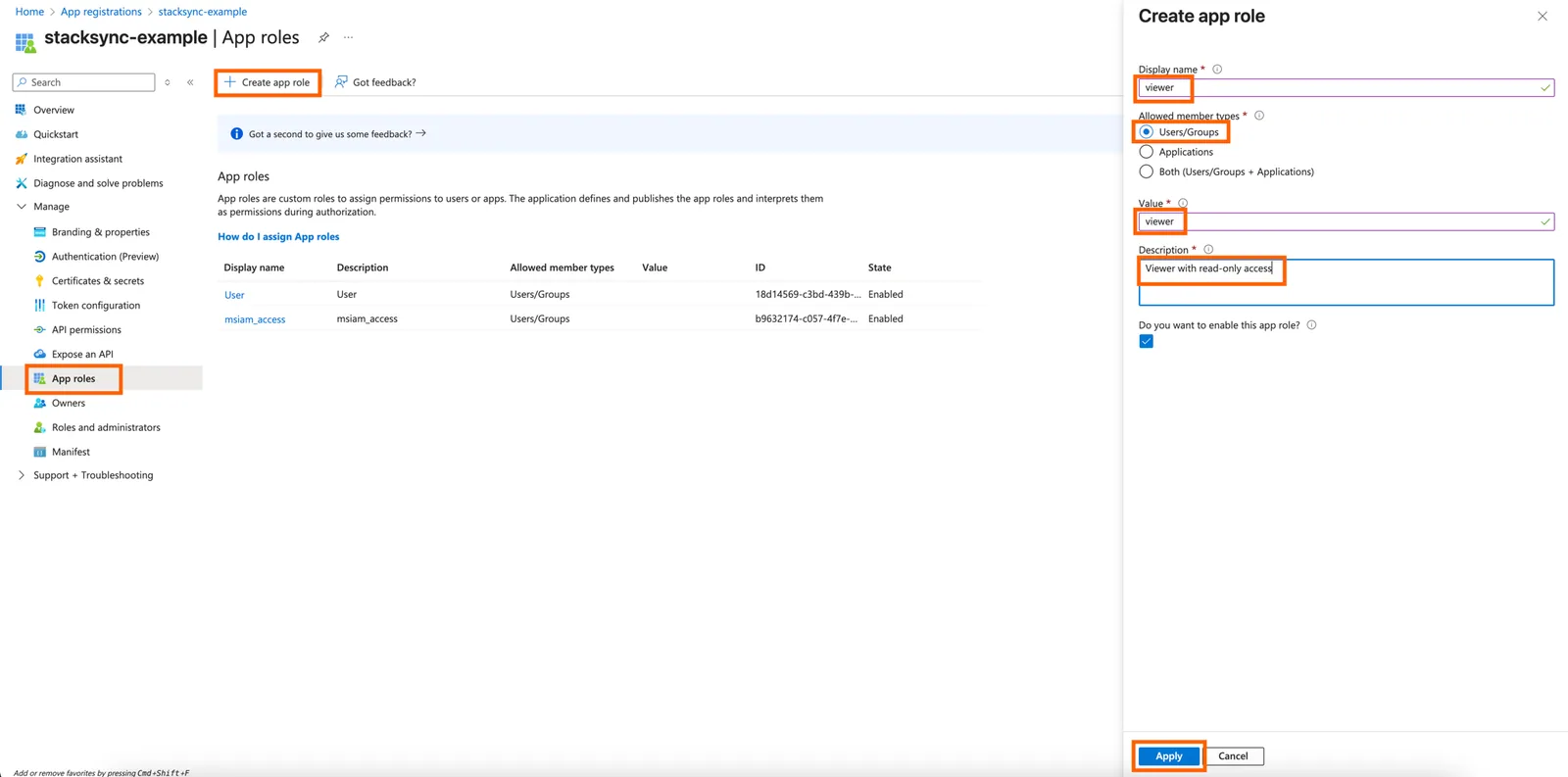Click the Value input field
Image resolution: width=1568 pixels, height=777 pixels.
pos(1346,221)
